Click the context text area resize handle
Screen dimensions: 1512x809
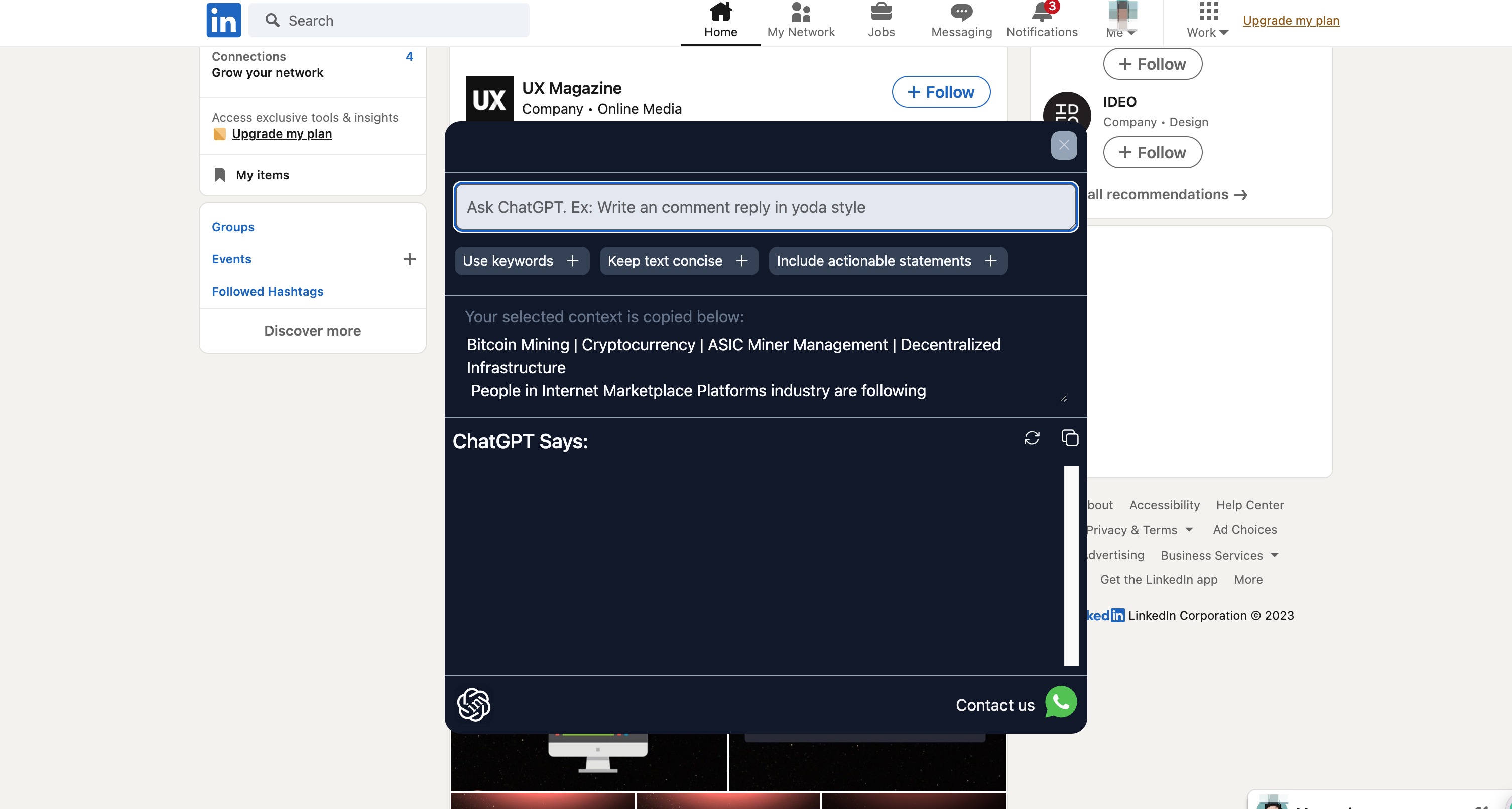1063,399
